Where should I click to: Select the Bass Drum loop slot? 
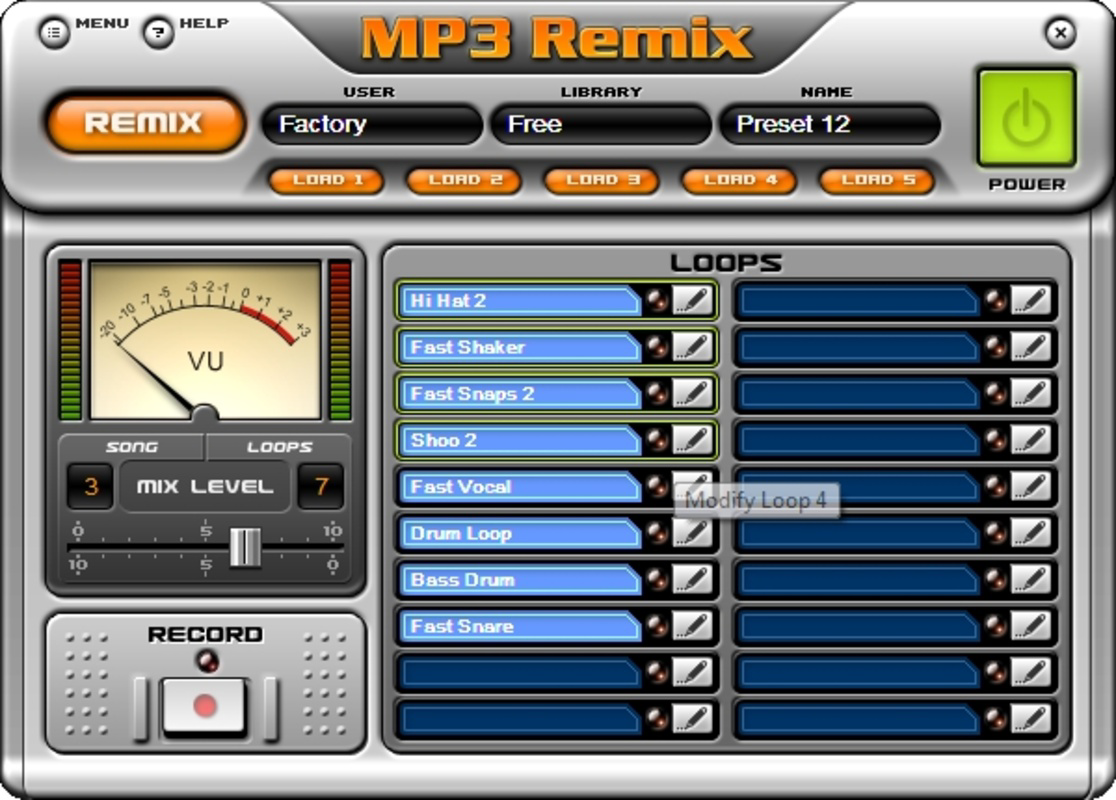pos(520,579)
